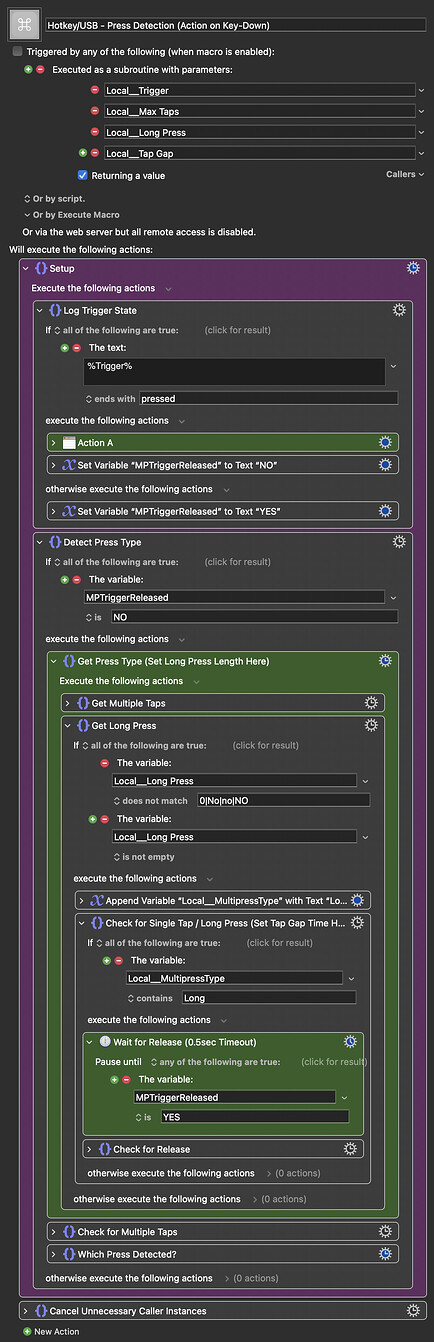
Task: Click the New Action label
Action: click(58, 1331)
